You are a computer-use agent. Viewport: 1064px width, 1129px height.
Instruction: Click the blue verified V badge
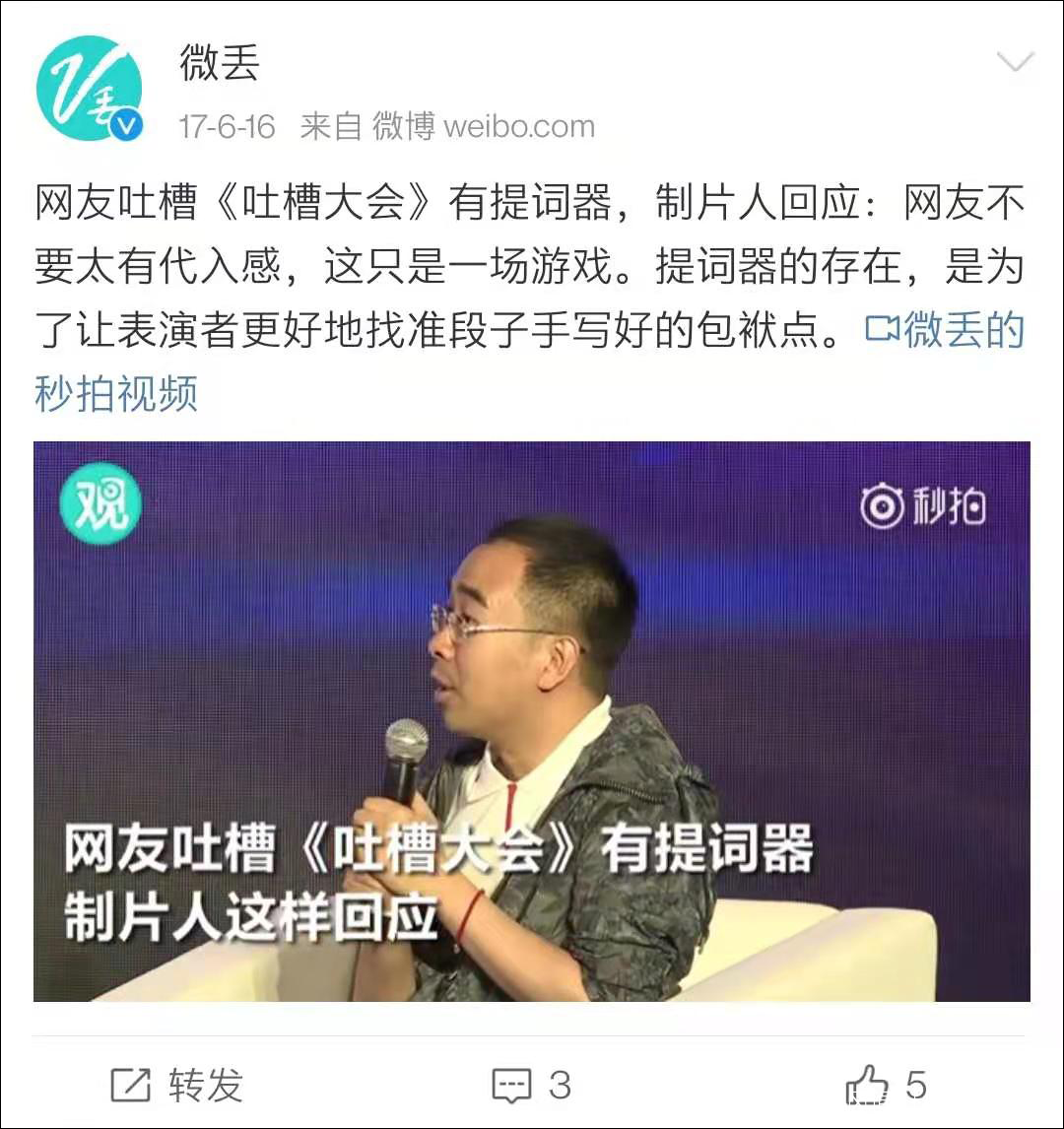pos(127,126)
